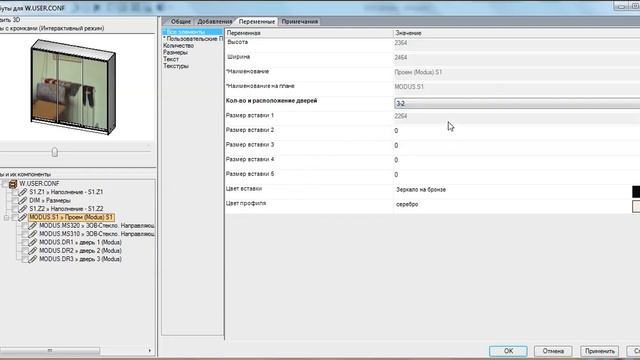Select Размеры in the category list
The image size is (640, 360).
pyautogui.click(x=175, y=52)
